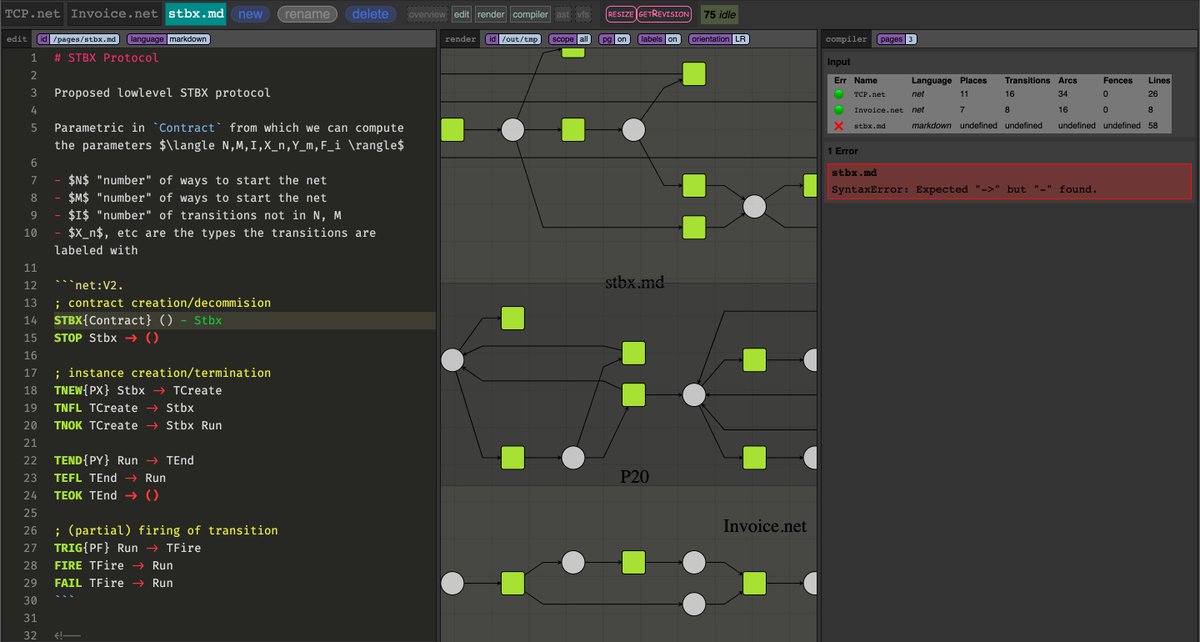Click the green status icon beside Invoice.net
Image resolution: width=1200 pixels, height=642 pixels.
[838, 110]
